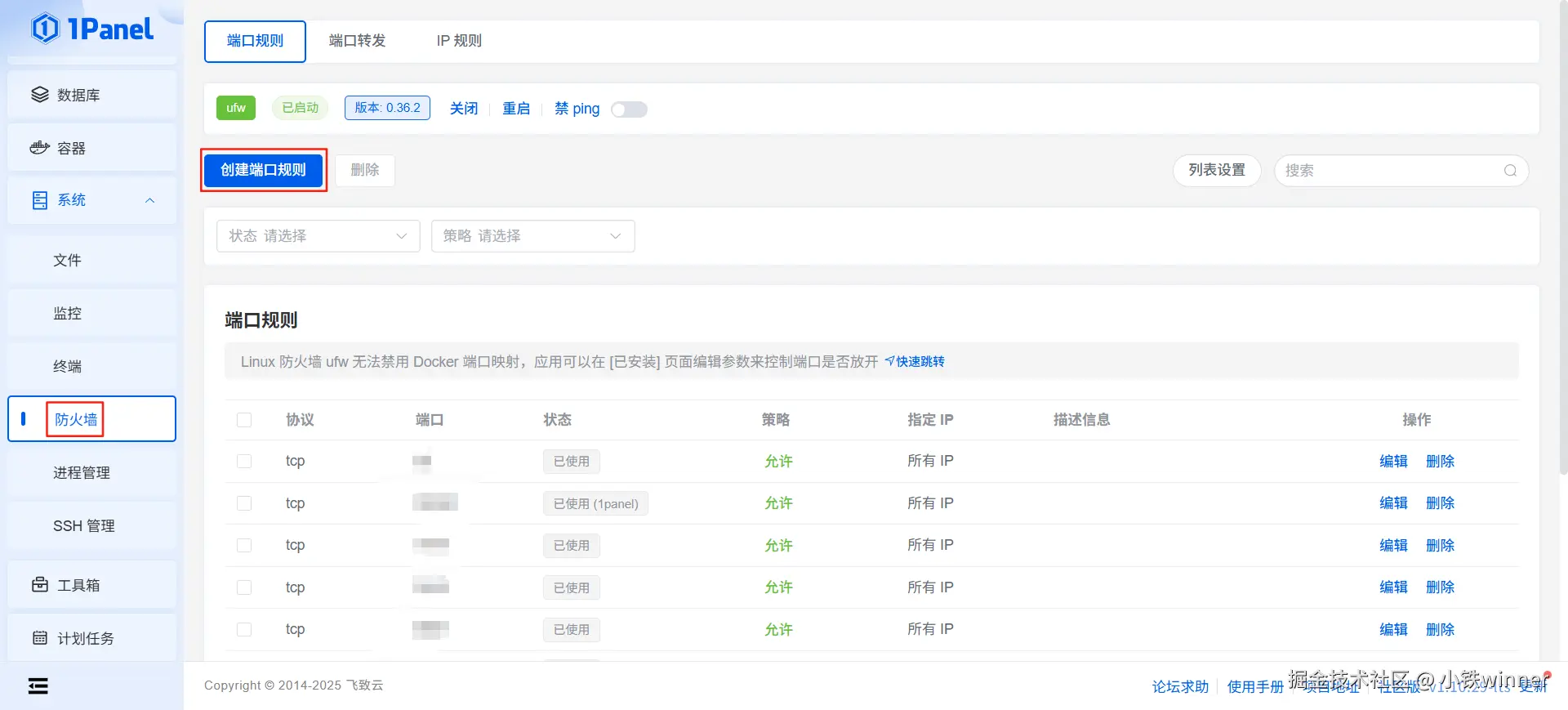Switch to the IP rules tab

pyautogui.click(x=459, y=41)
